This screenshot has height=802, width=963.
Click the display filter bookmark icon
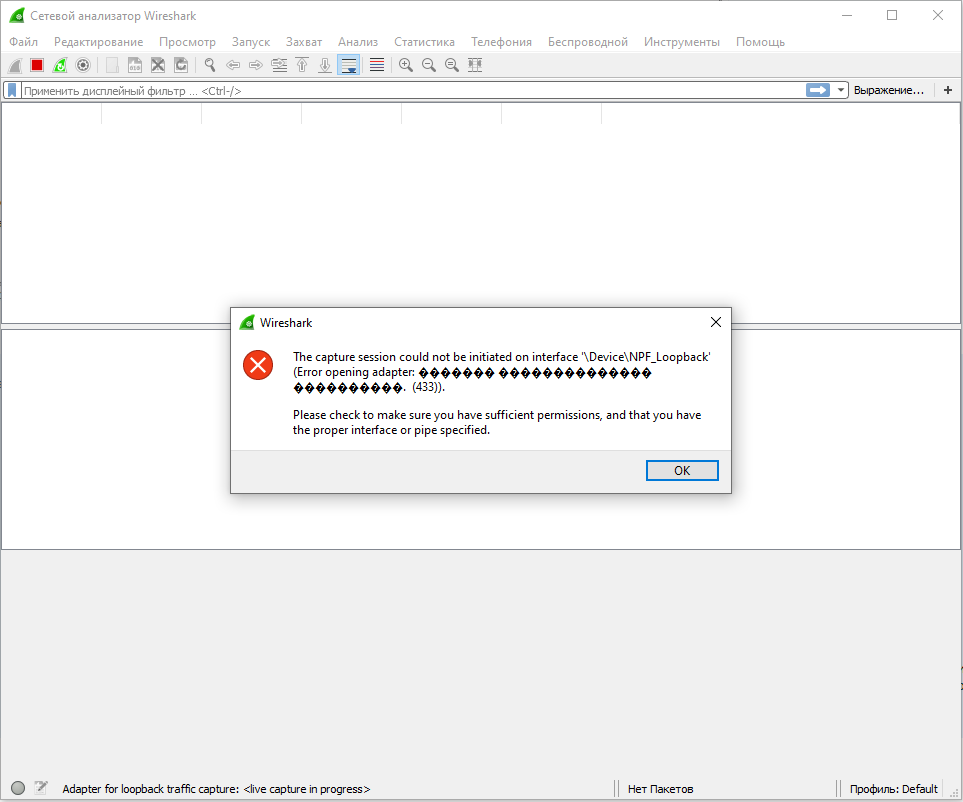click(x=12, y=90)
